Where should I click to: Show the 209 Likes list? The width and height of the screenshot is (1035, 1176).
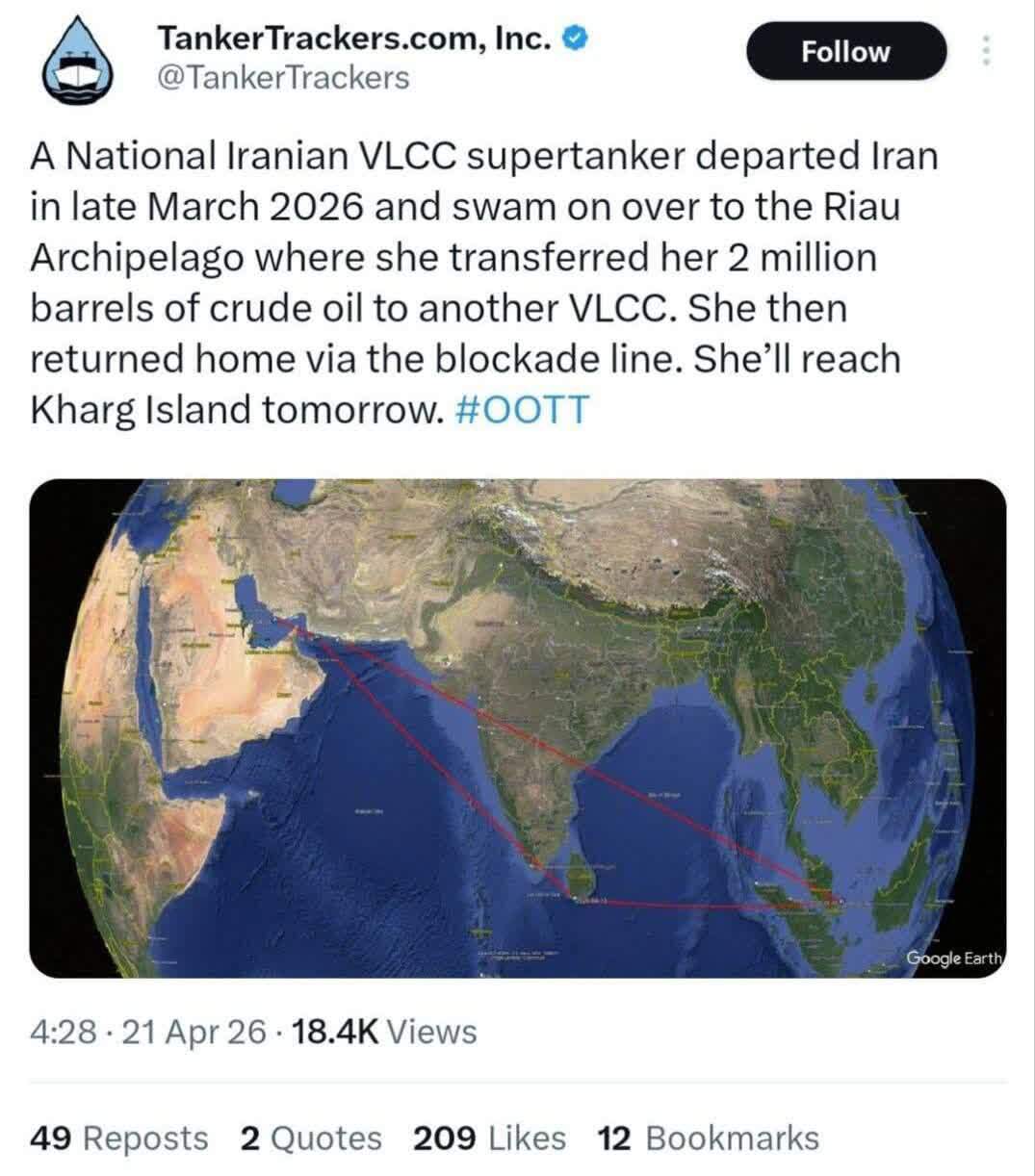pos(489,1138)
